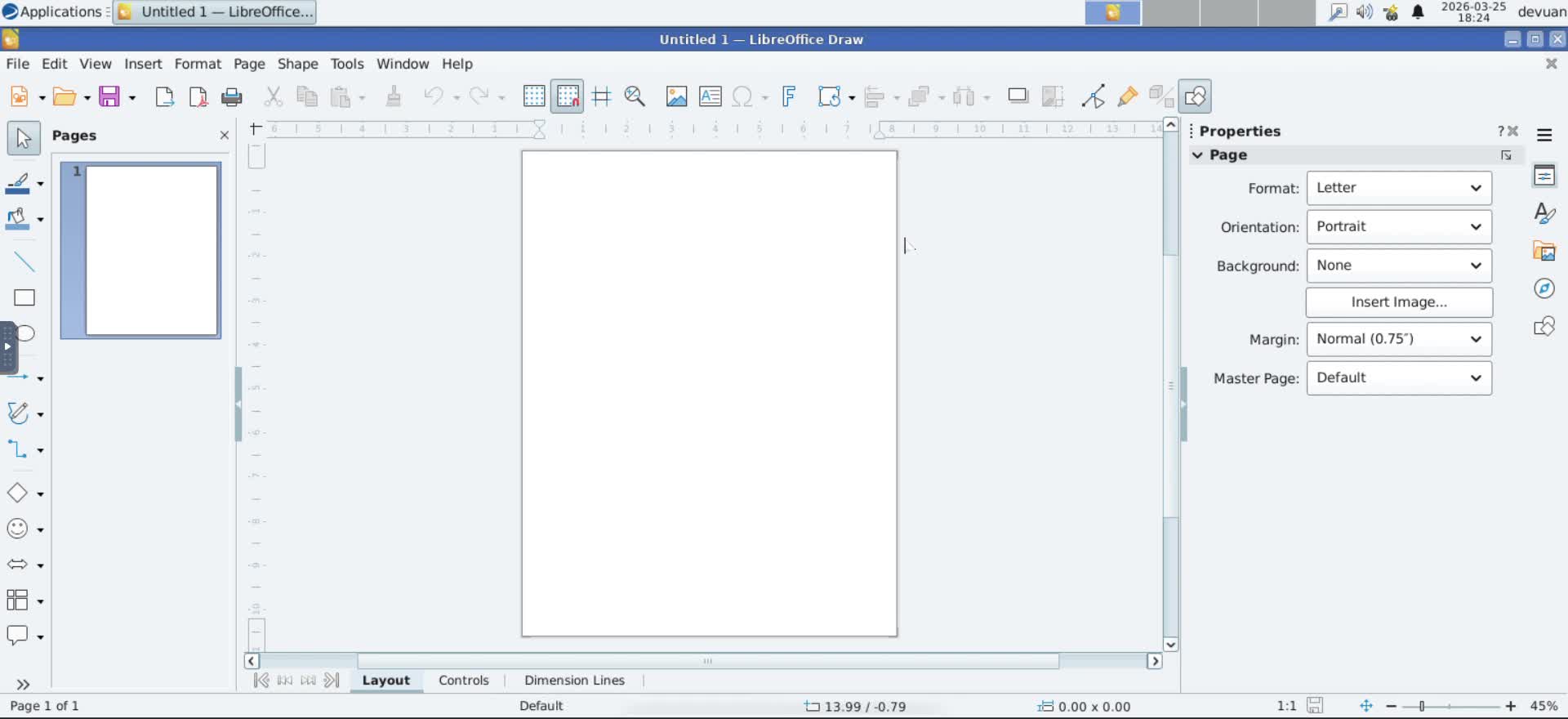Select the Ellipse tool

click(26, 333)
